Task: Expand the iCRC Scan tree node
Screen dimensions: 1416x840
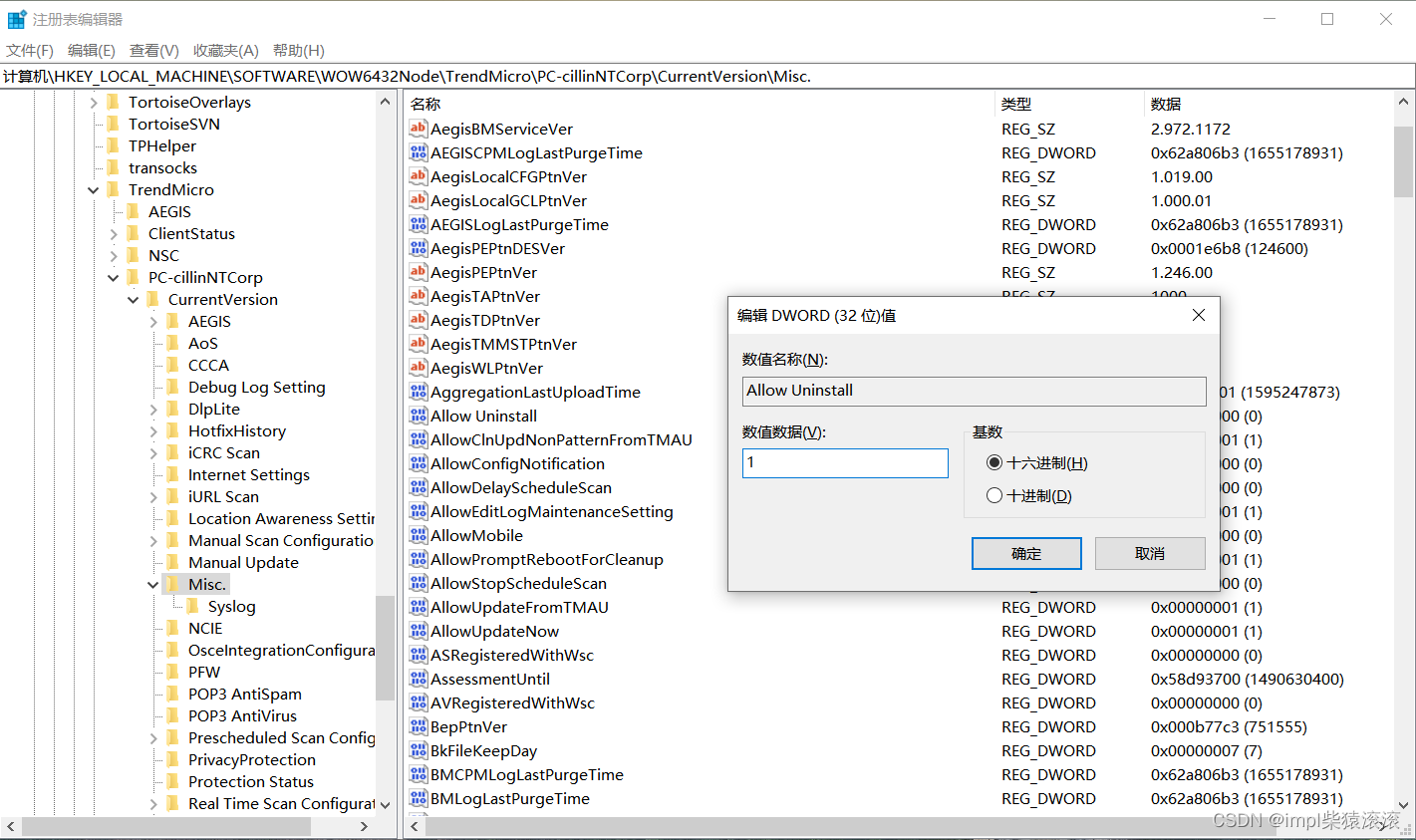Action: click(153, 452)
